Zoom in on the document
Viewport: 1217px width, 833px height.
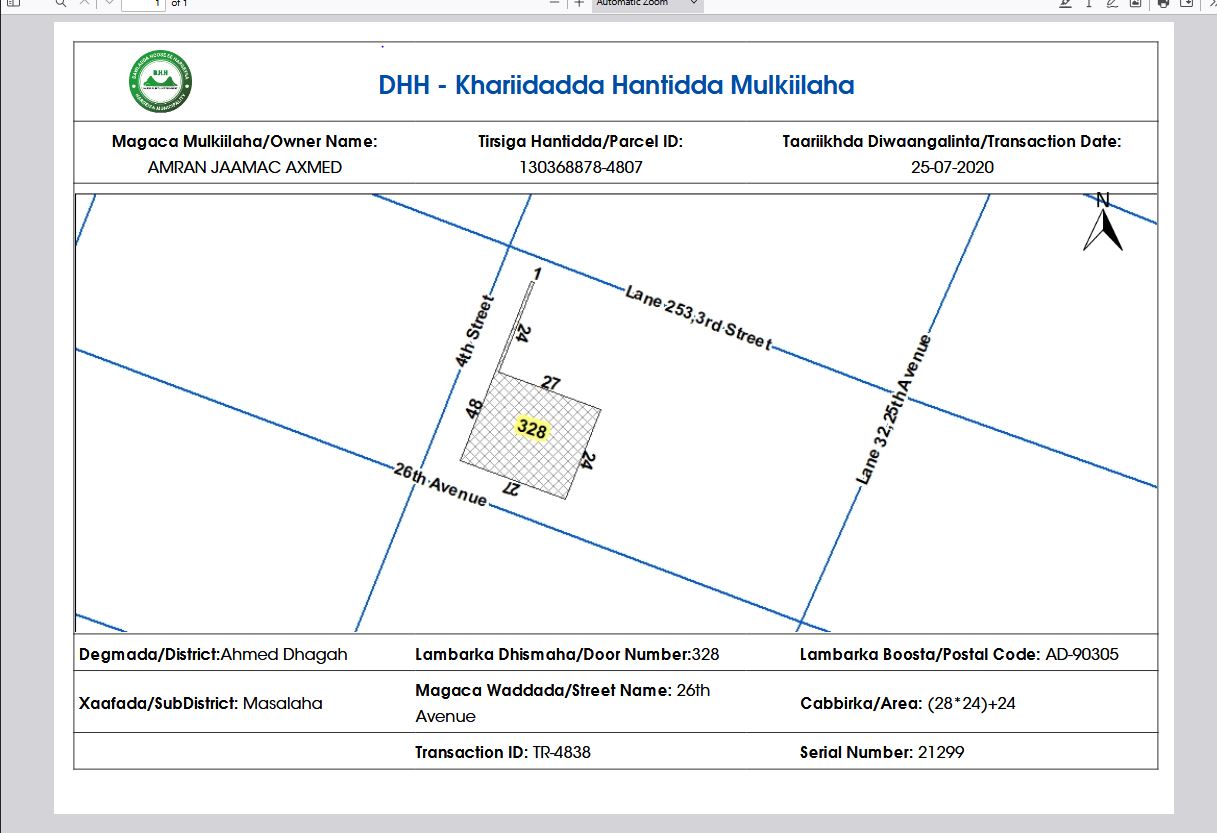tap(579, 3)
